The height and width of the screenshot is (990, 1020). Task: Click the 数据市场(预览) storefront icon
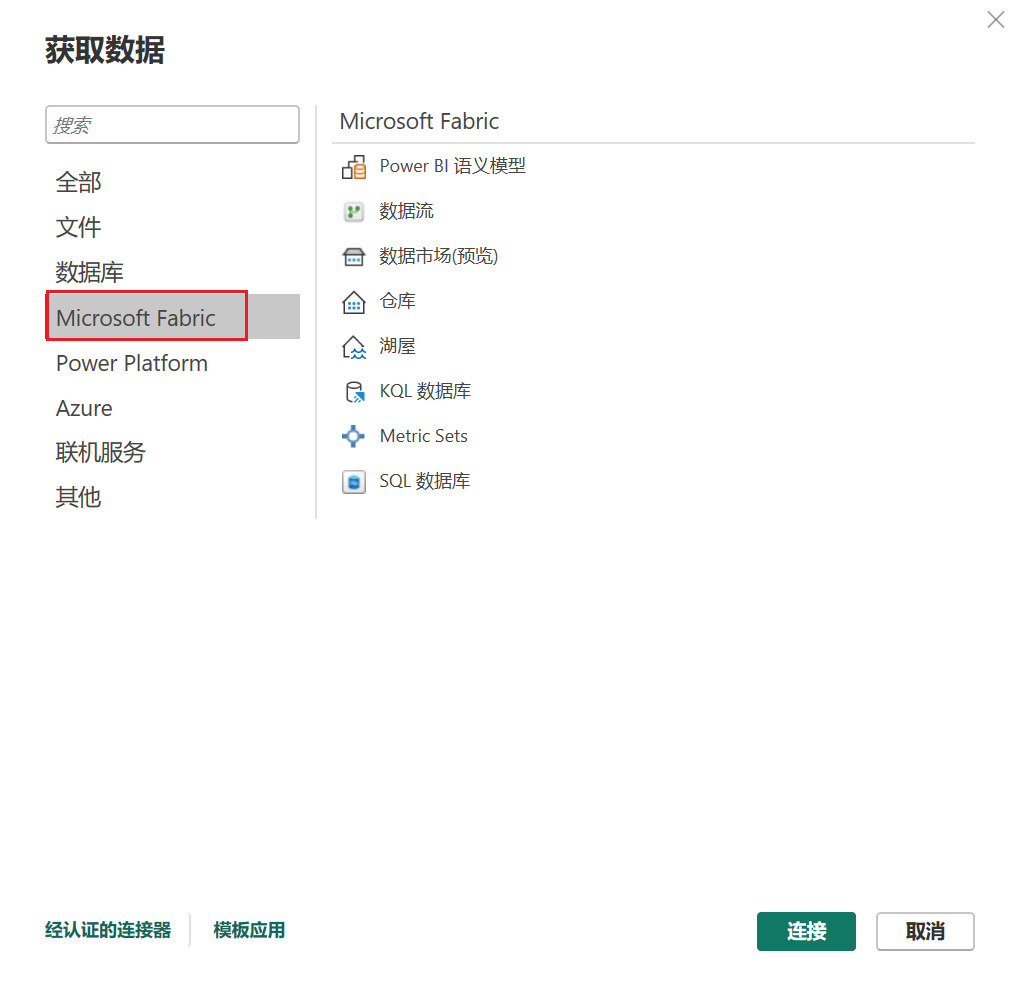coord(354,257)
